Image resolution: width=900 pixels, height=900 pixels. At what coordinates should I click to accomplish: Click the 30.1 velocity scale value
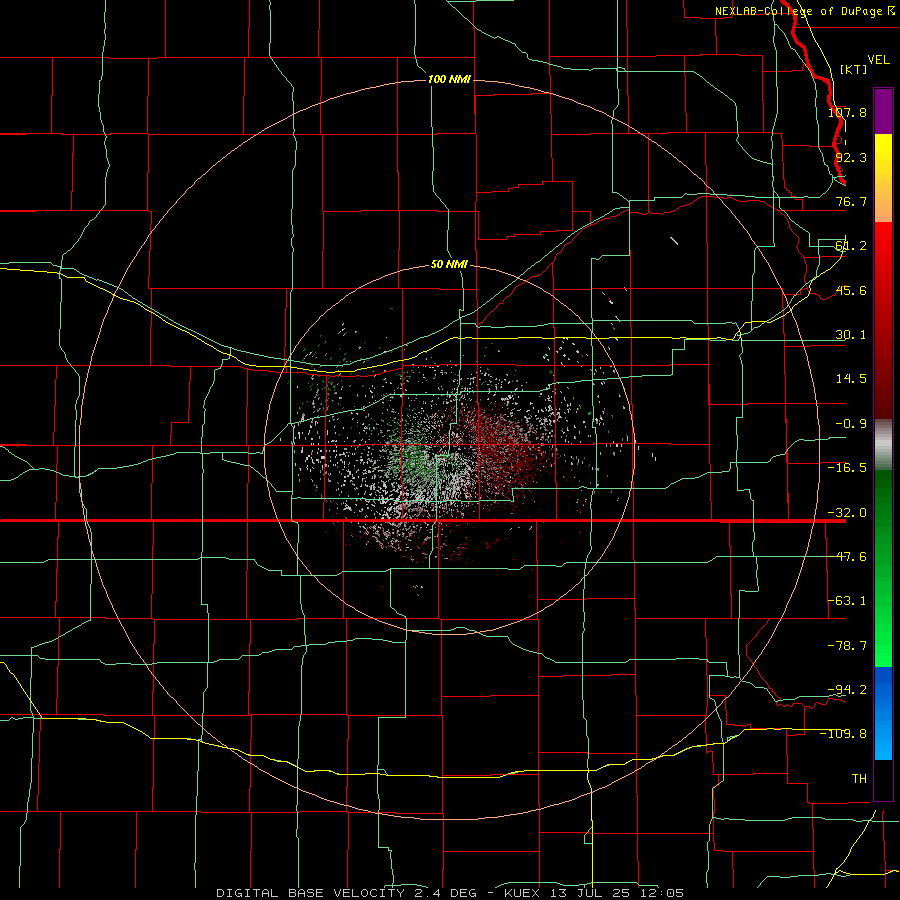coord(851,335)
